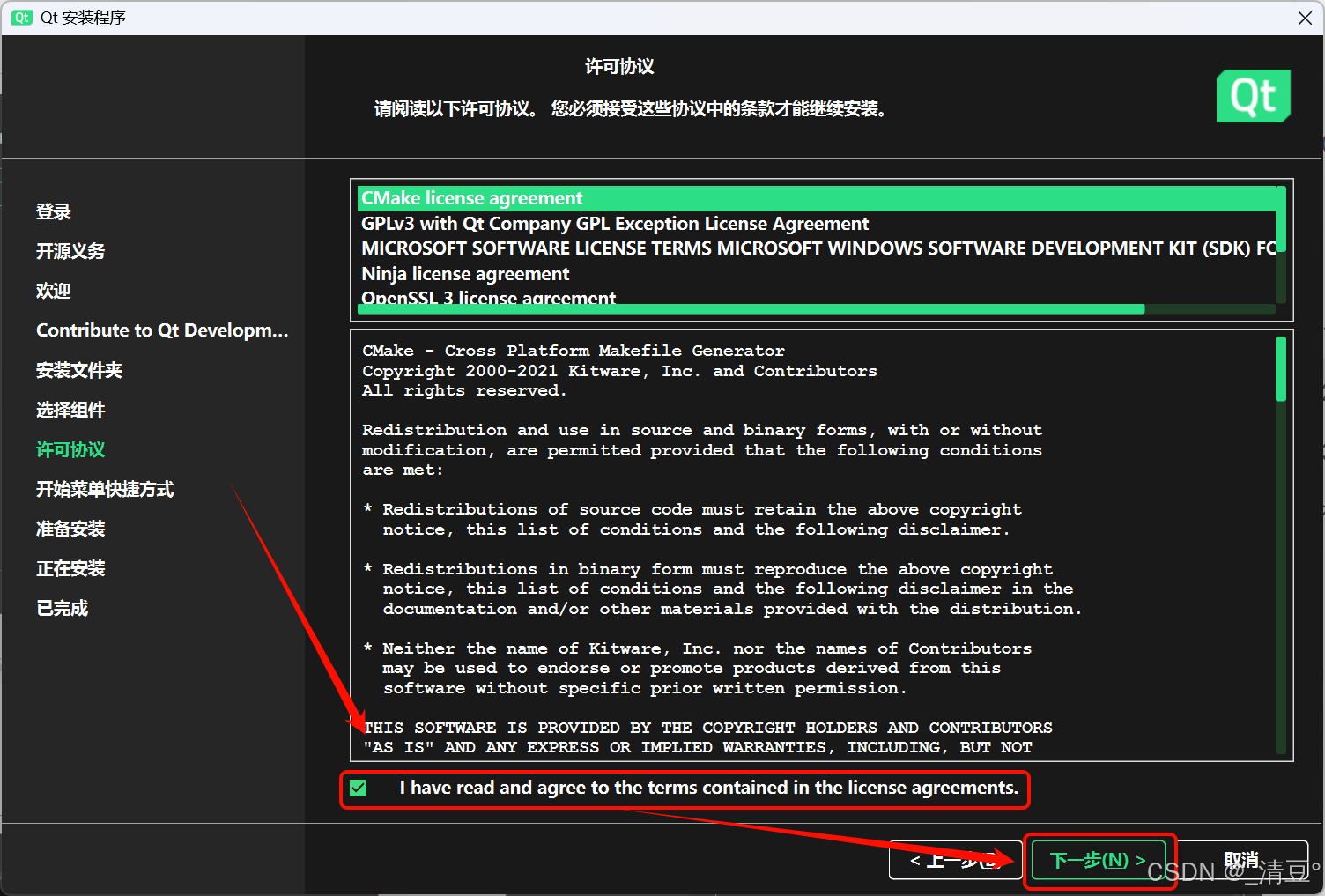This screenshot has height=896, width=1325.
Task: Click the 登录 step in the sidebar
Action: coord(54,211)
